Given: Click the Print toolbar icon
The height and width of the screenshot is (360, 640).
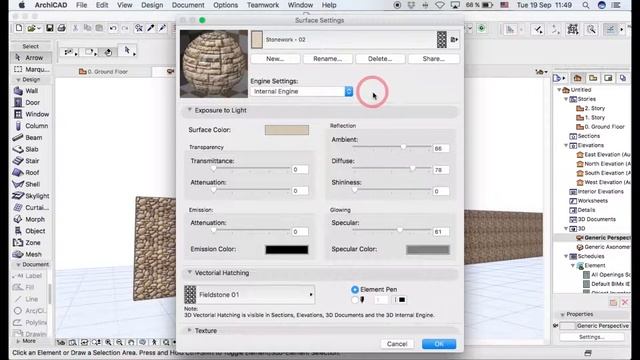Looking at the screenshot, I should 61,28.
